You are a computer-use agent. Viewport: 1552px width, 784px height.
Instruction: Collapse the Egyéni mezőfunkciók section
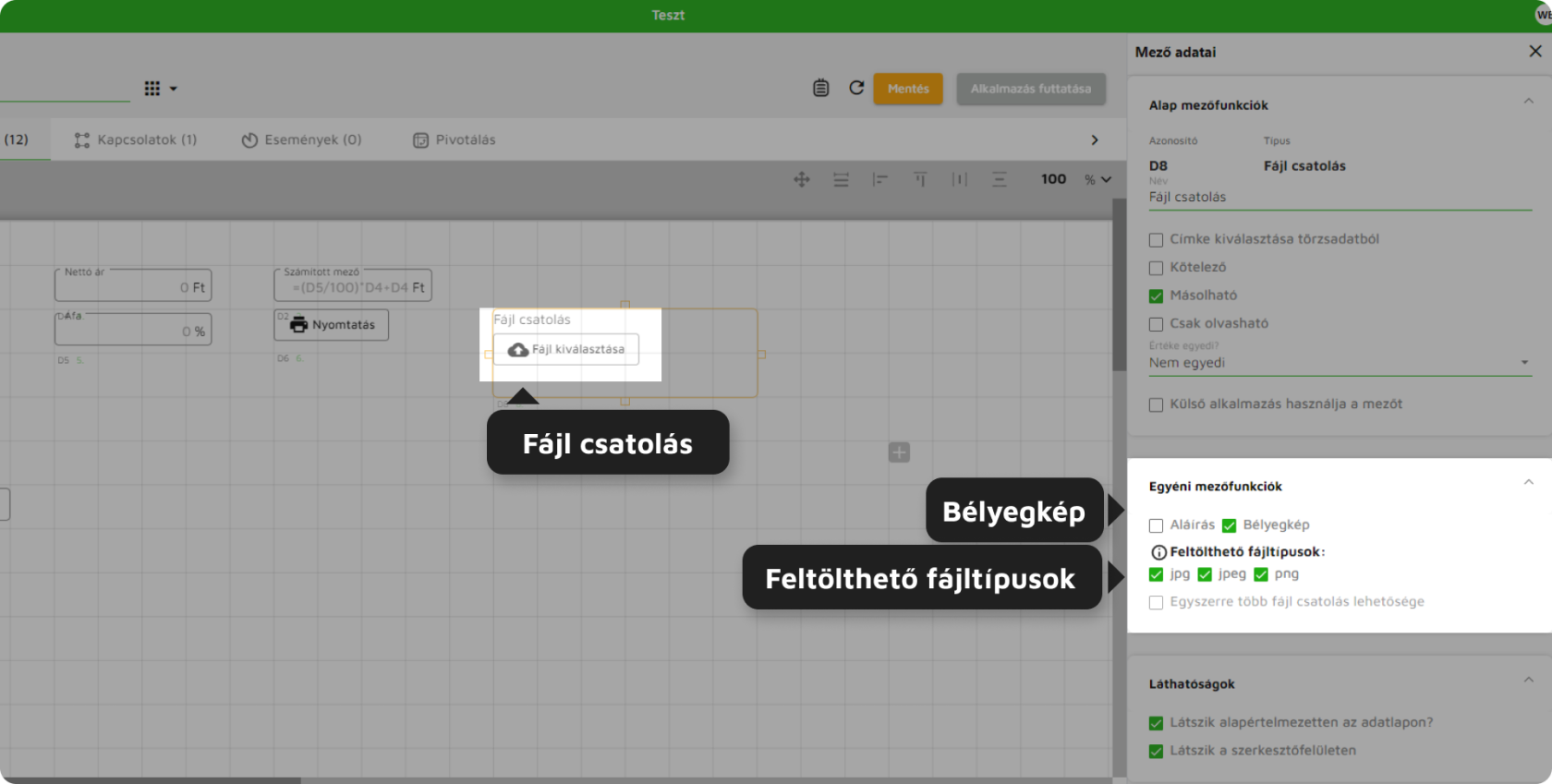[x=1529, y=482]
